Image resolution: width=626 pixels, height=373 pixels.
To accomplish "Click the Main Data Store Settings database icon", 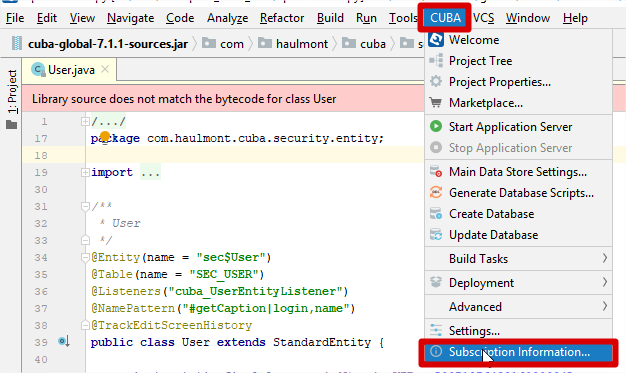I will [x=436, y=172].
